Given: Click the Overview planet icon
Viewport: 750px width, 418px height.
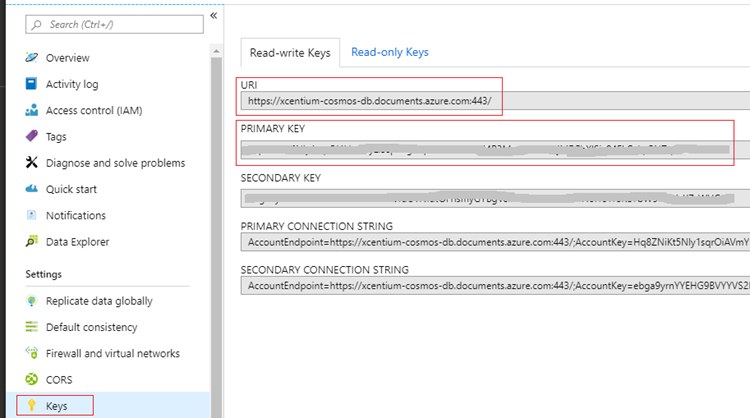Looking at the screenshot, I should click(x=32, y=57).
